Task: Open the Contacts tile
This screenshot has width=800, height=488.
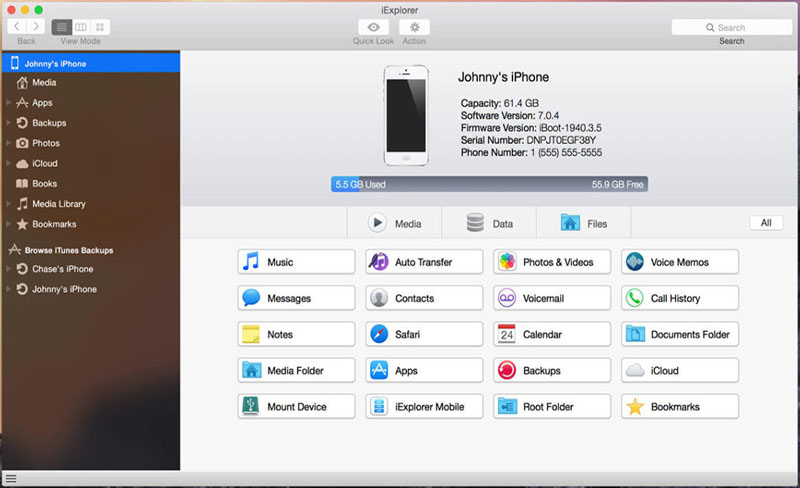Action: 424,298
